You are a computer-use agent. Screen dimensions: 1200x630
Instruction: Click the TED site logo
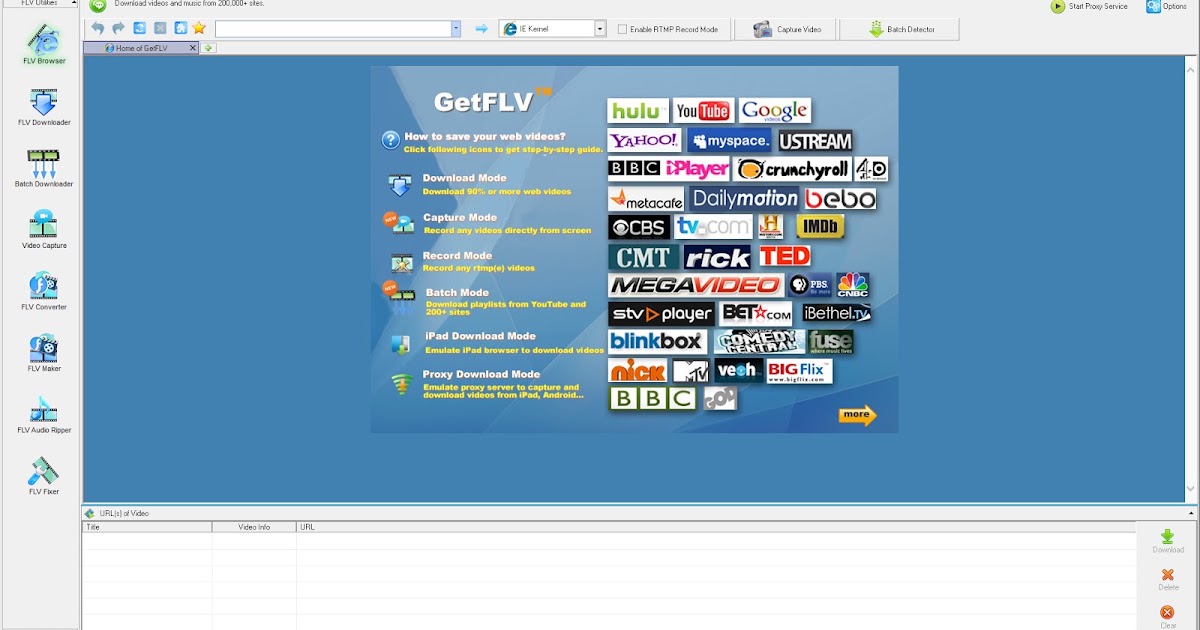click(x=785, y=256)
